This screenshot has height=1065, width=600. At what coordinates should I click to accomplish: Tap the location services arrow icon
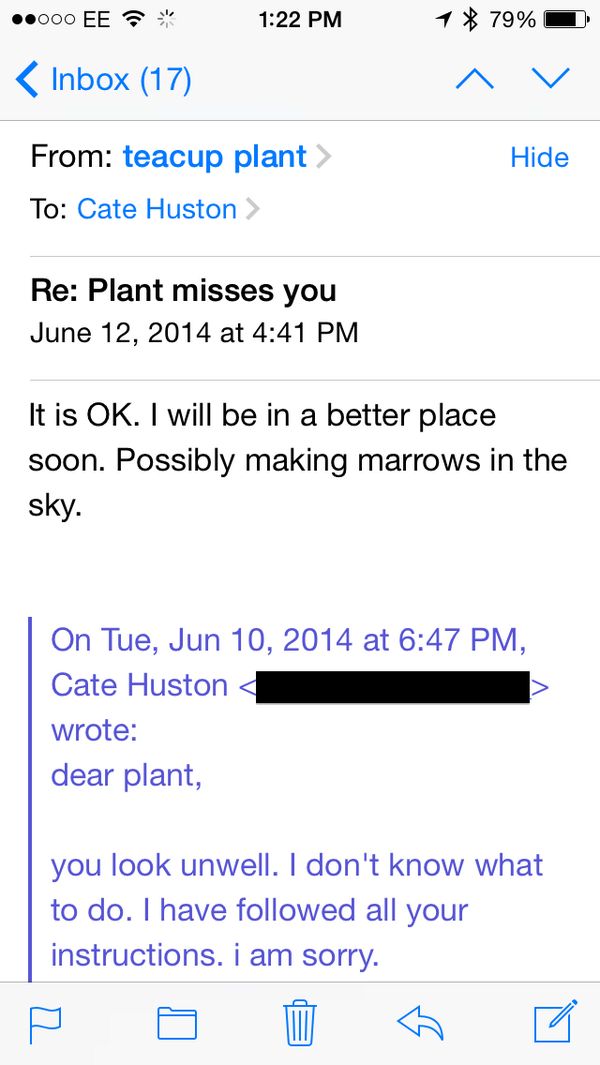pos(443,19)
